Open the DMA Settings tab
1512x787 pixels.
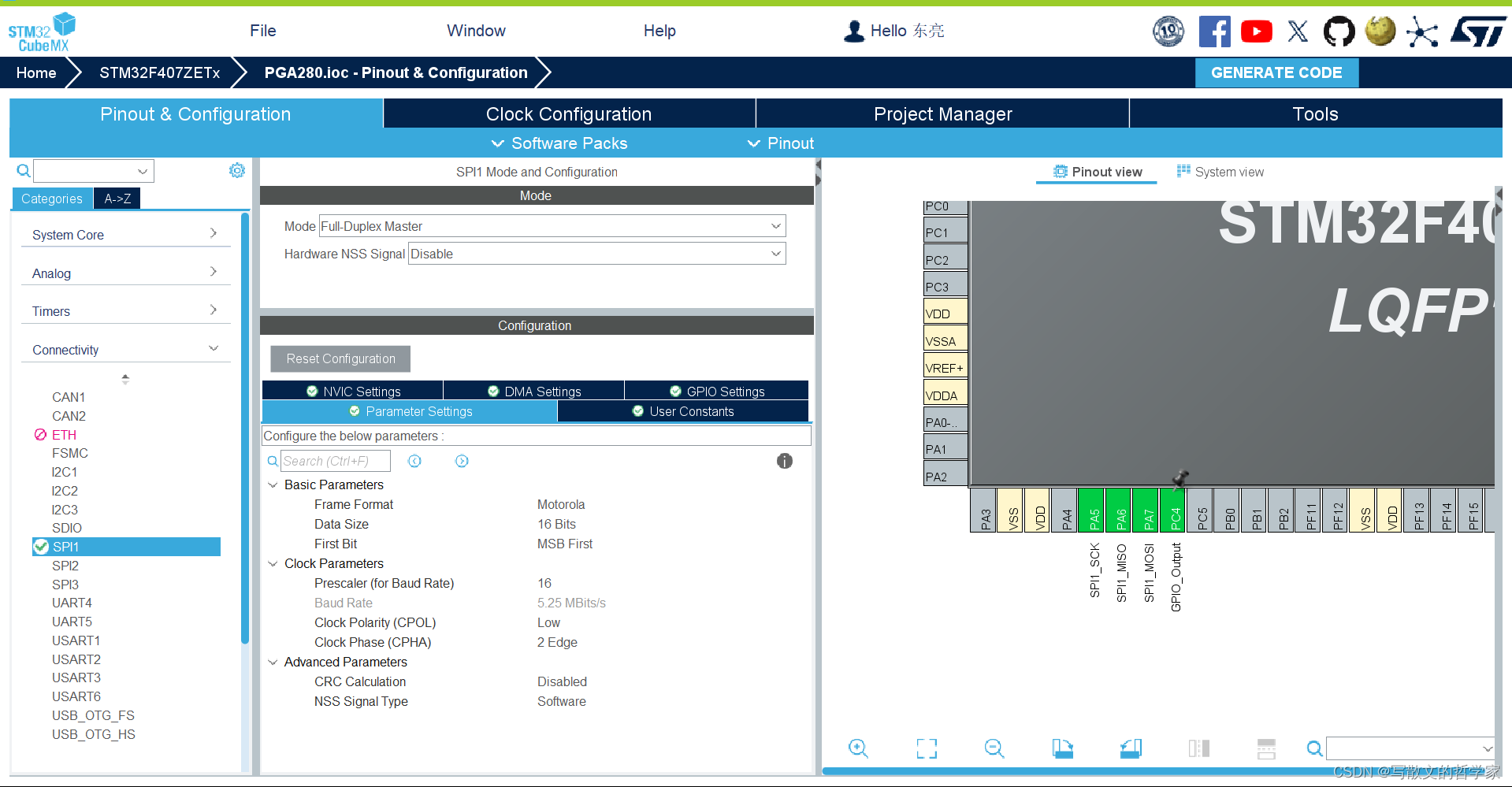[x=534, y=392]
